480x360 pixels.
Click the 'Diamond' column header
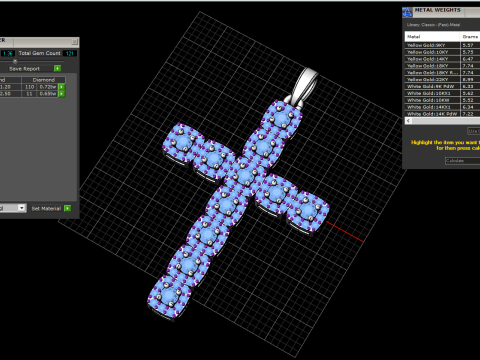point(44,80)
